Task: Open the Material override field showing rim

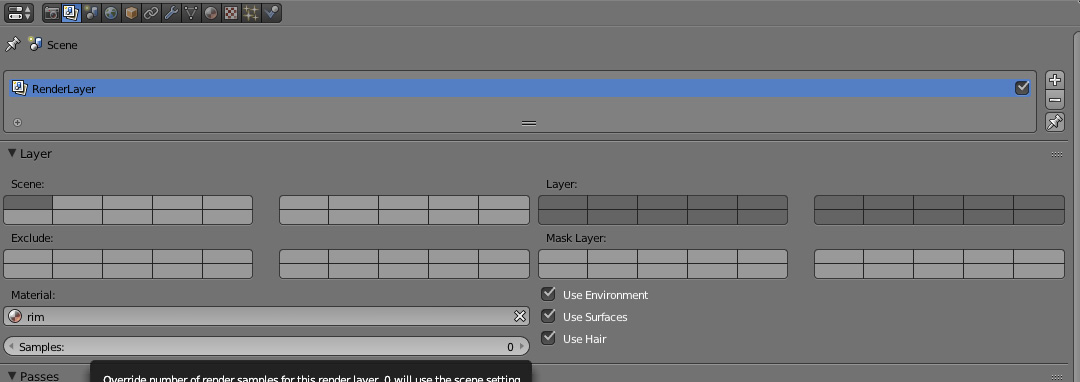Action: coord(267,316)
